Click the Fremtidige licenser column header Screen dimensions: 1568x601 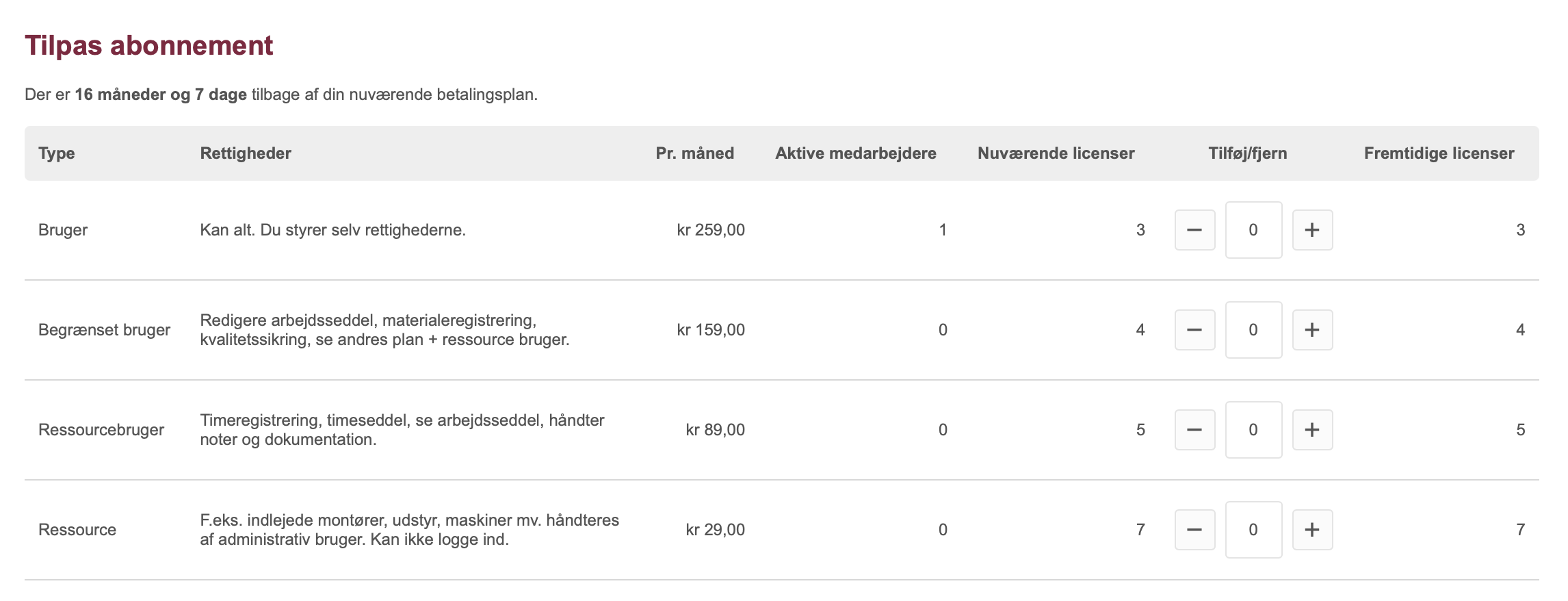(1439, 153)
